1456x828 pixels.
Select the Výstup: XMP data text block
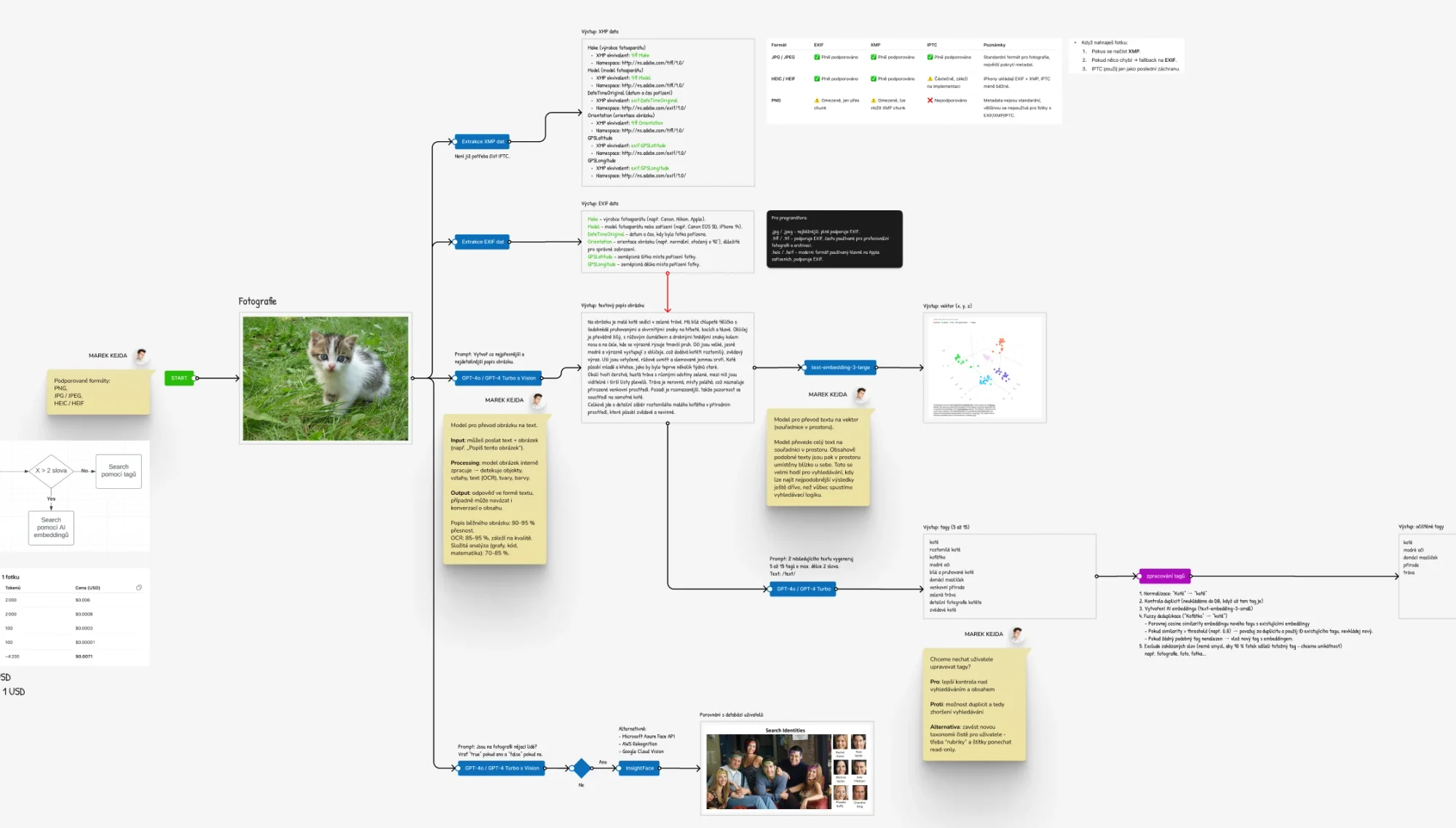[x=668, y=112]
